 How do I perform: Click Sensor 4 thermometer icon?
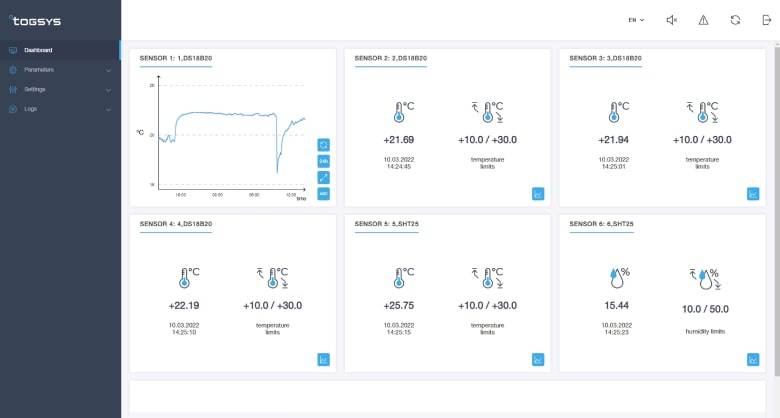point(189,278)
